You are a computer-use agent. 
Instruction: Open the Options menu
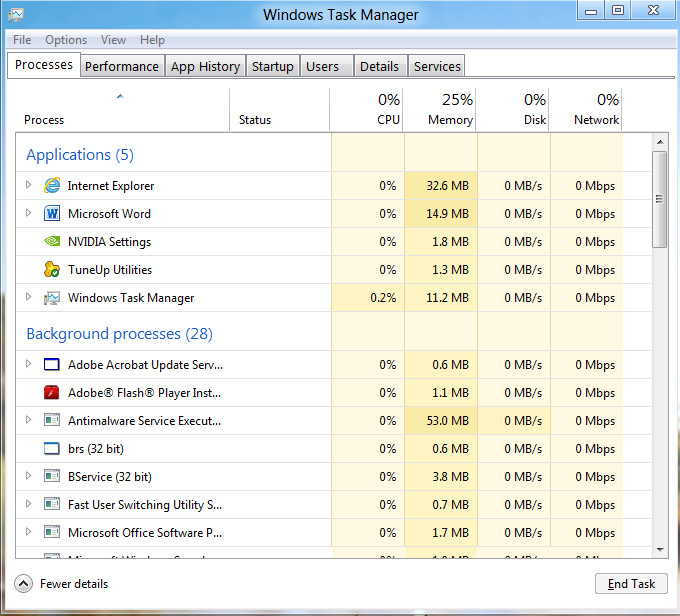pos(66,40)
